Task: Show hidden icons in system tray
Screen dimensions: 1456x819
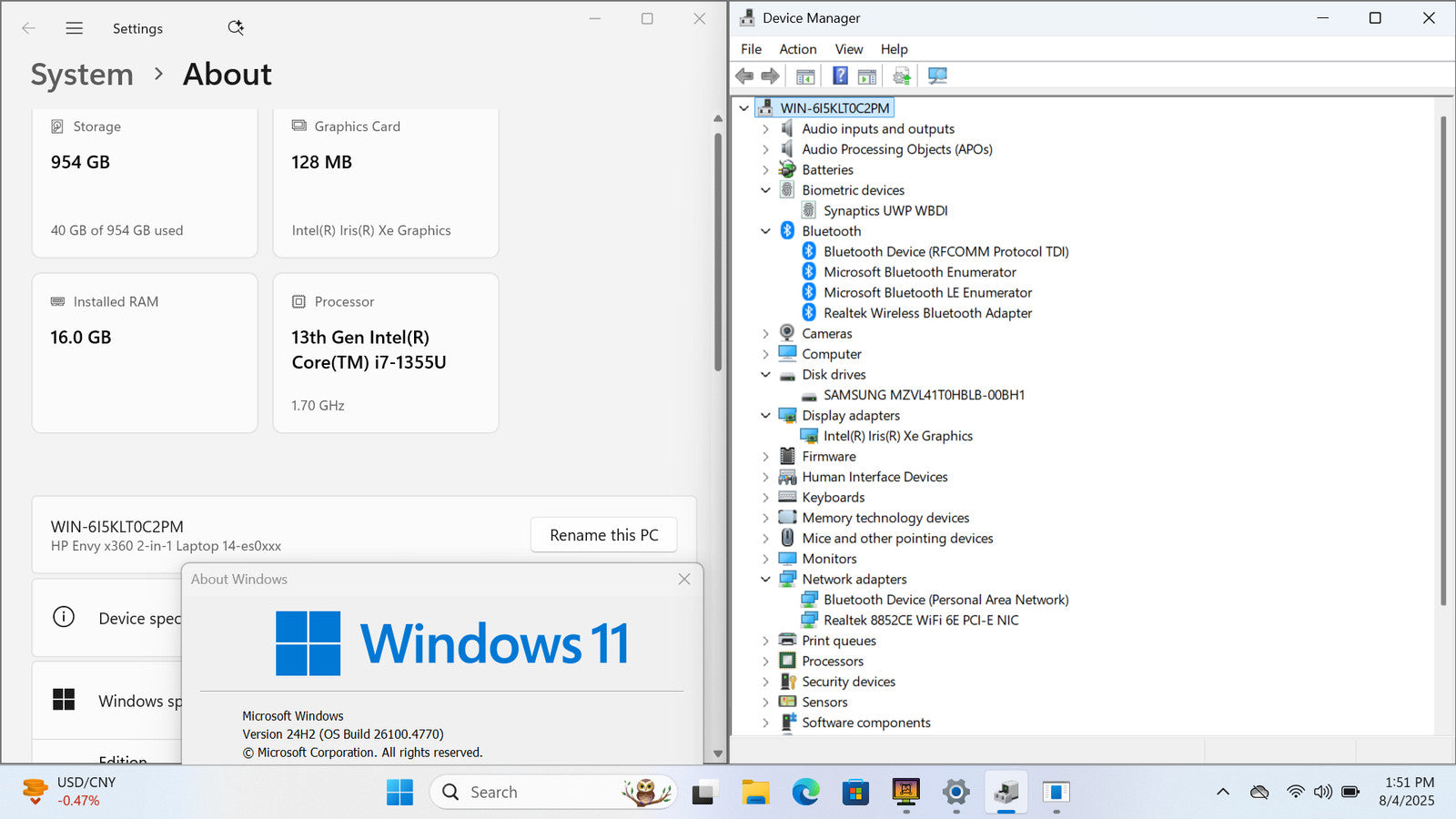Action: tap(1223, 793)
